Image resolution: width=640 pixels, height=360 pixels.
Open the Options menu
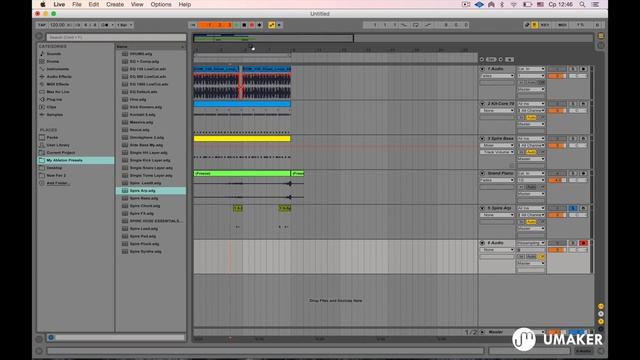click(x=161, y=4)
